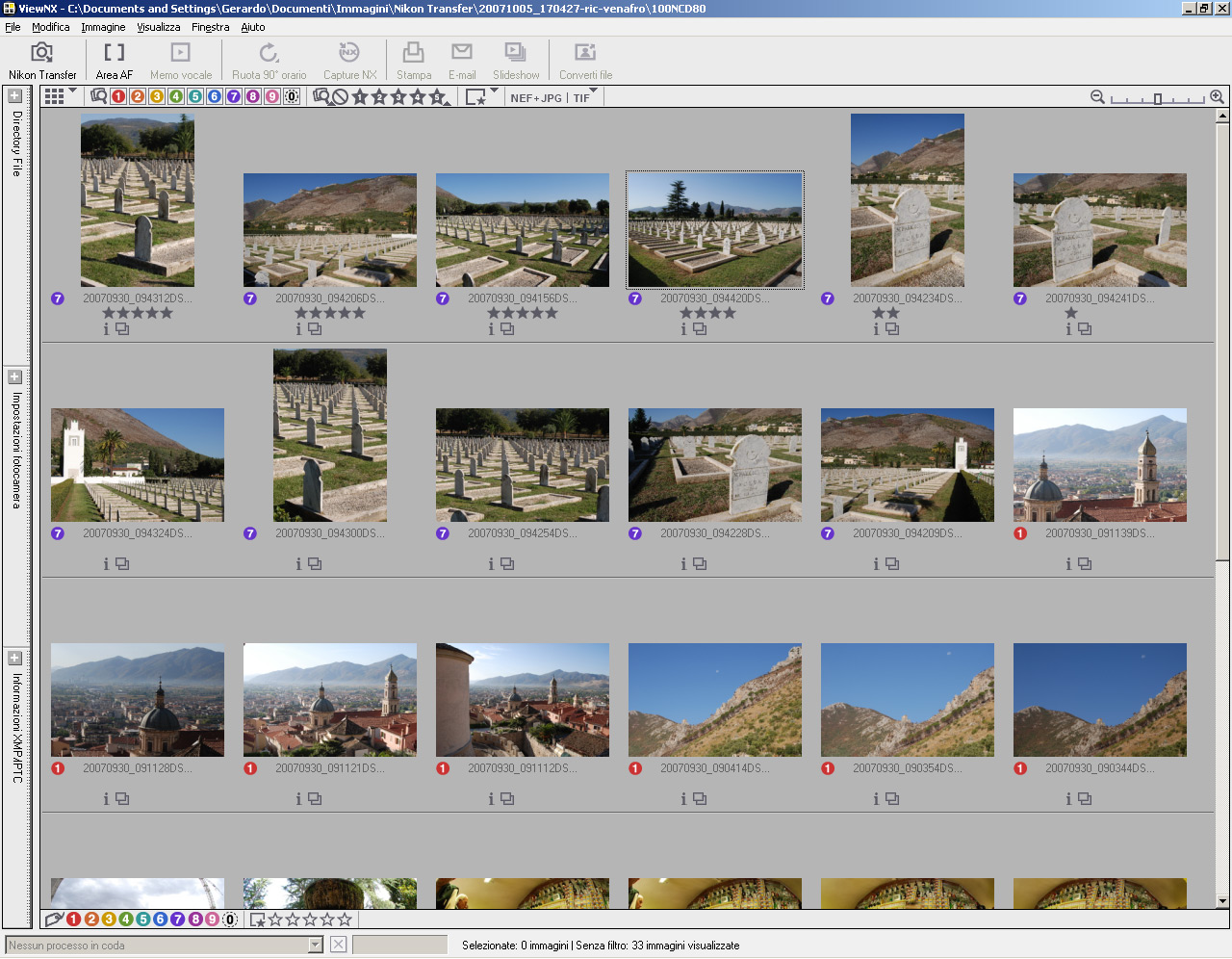Open the Immagine menu
The height and width of the screenshot is (959, 1232).
tap(103, 27)
